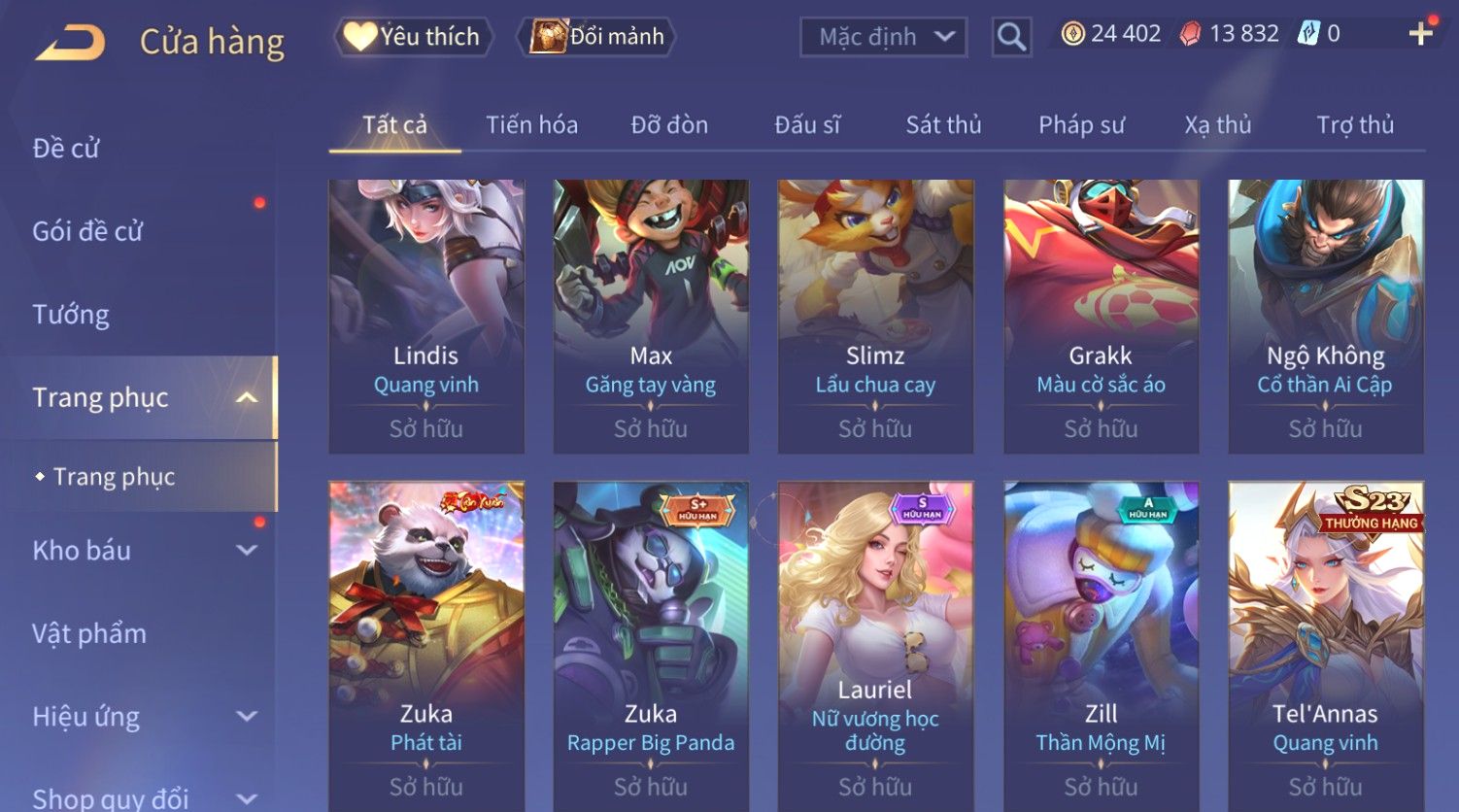Tap the plus icon to add currency
Viewport: 1459px width, 812px height.
1421,34
